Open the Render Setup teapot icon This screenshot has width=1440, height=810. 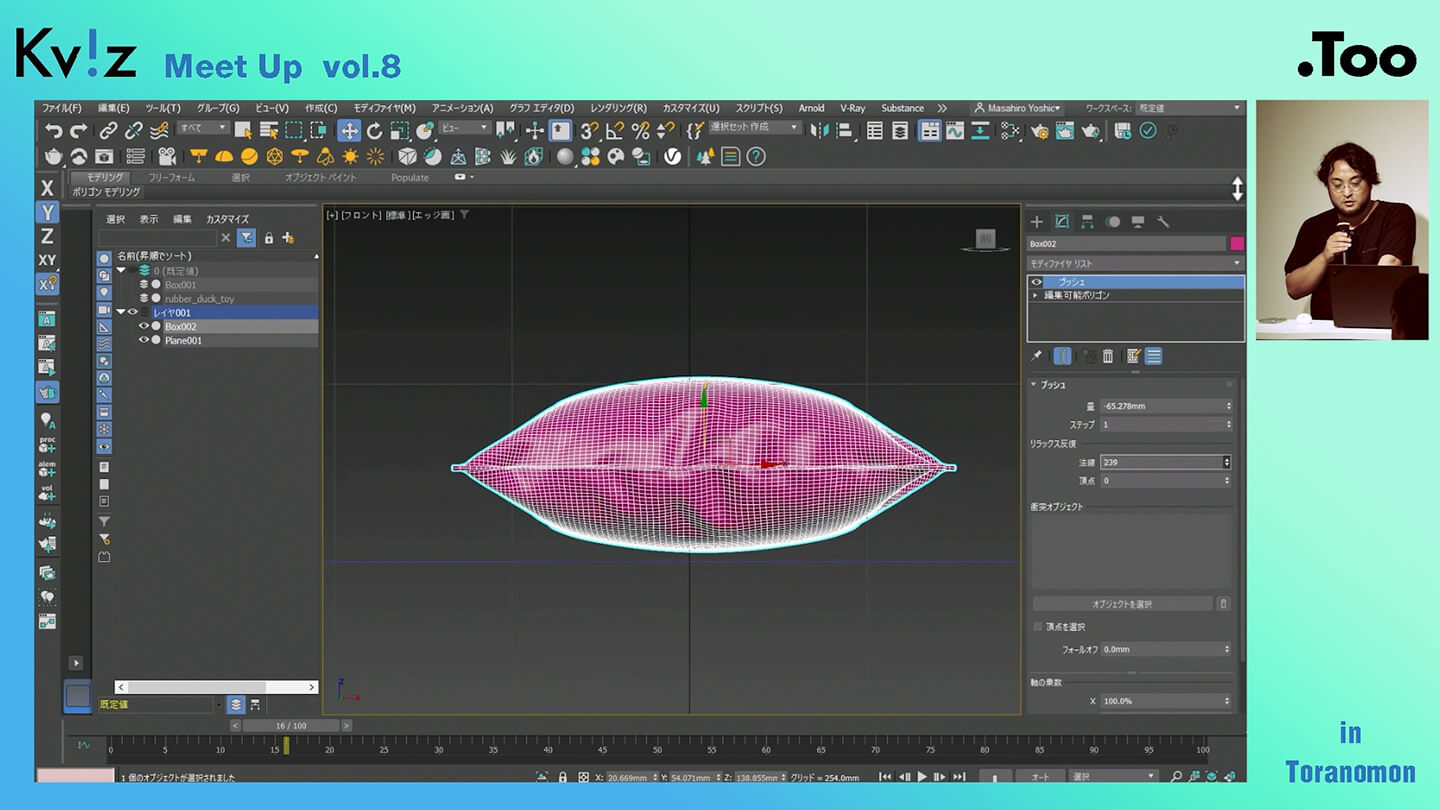pos(1040,131)
